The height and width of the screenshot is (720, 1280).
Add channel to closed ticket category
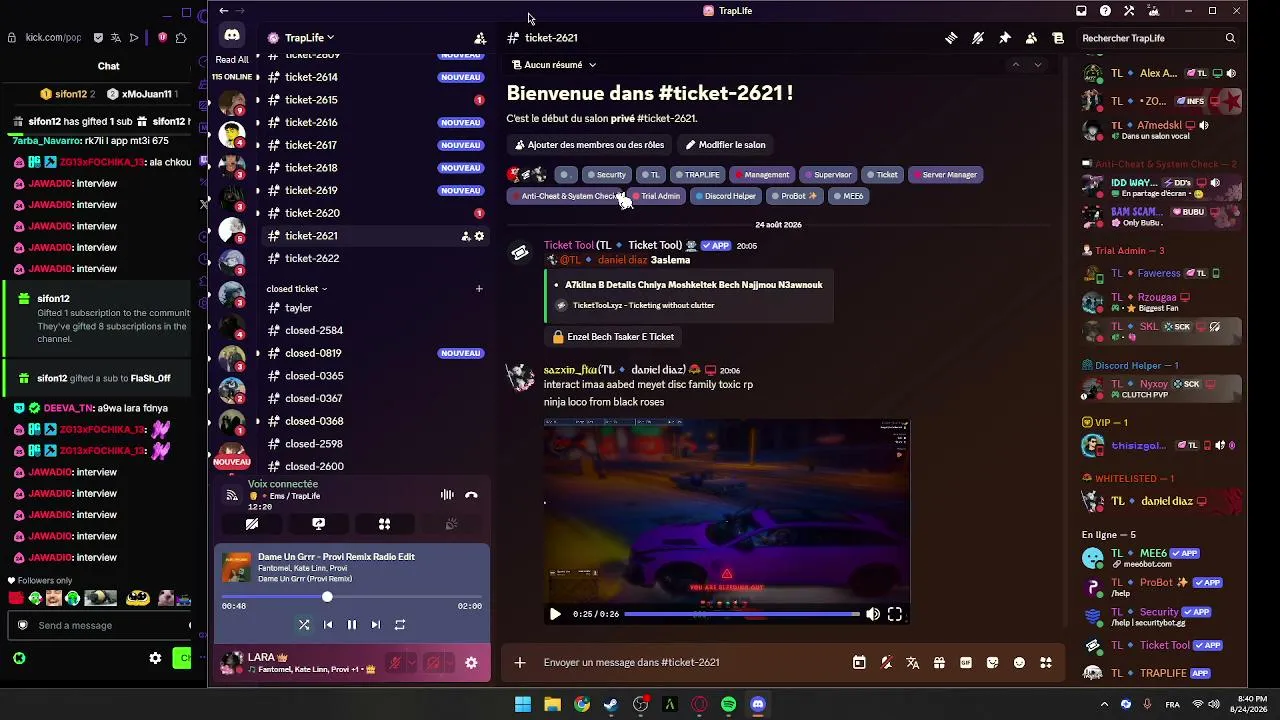pyautogui.click(x=479, y=289)
